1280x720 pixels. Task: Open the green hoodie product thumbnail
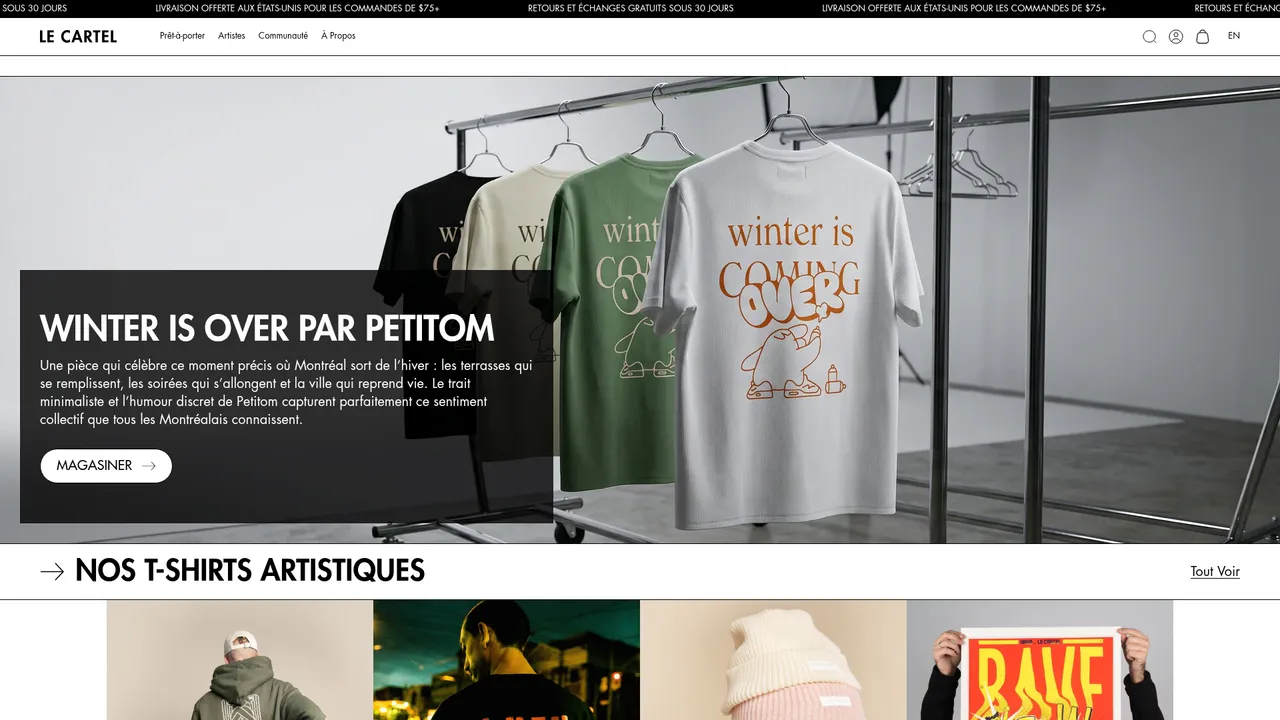[x=240, y=660]
